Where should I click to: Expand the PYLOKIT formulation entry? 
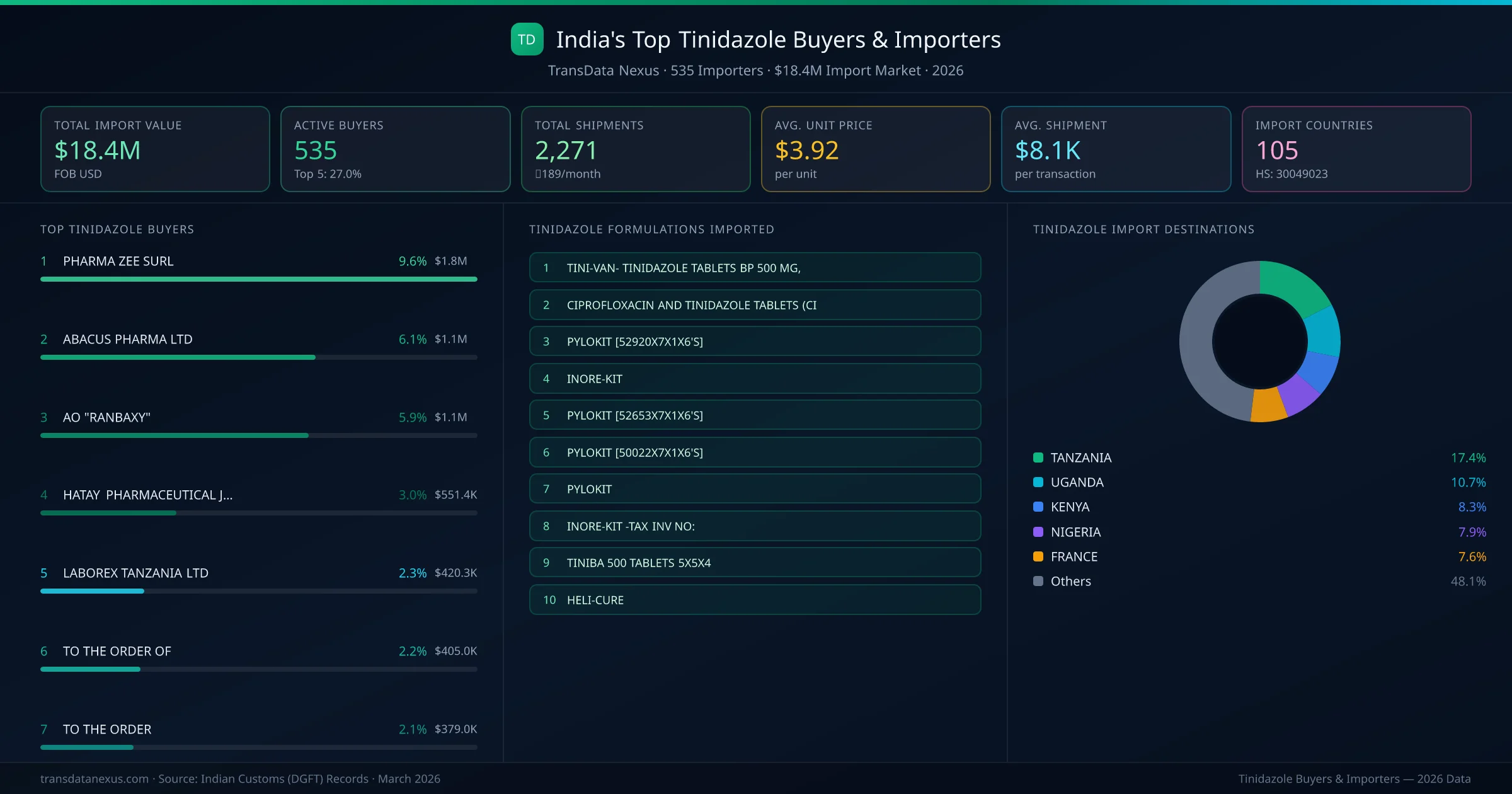[x=755, y=488]
